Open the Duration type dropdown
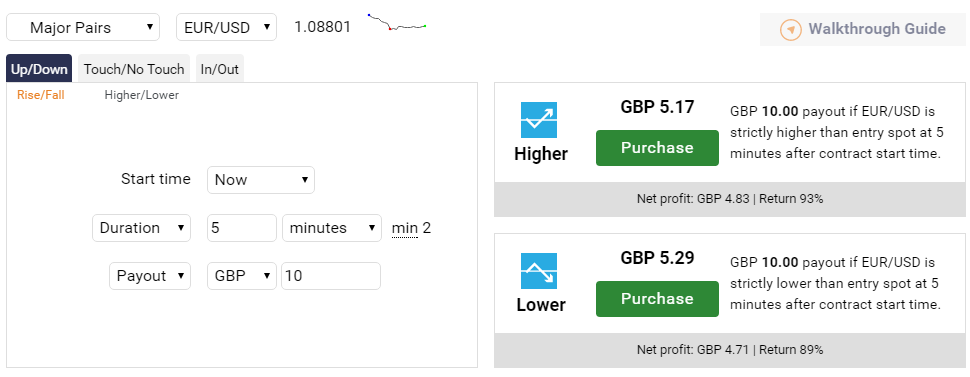The image size is (970, 377). pos(142,228)
